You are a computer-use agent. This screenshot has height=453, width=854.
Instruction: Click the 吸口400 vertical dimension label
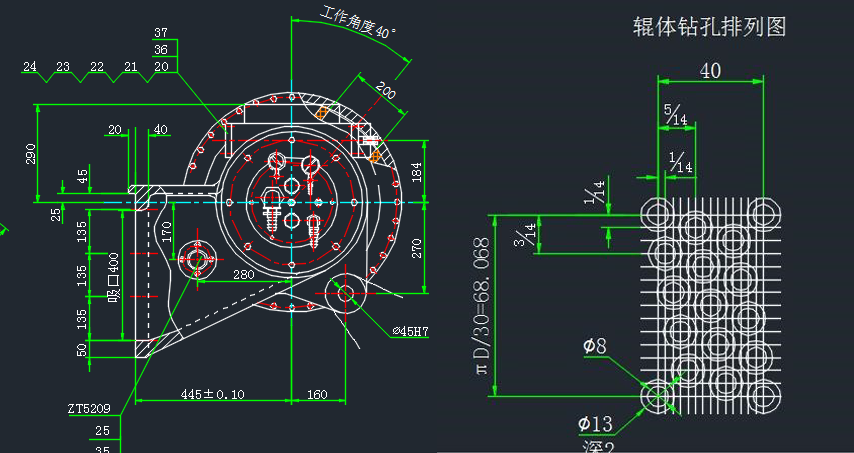[x=114, y=276]
